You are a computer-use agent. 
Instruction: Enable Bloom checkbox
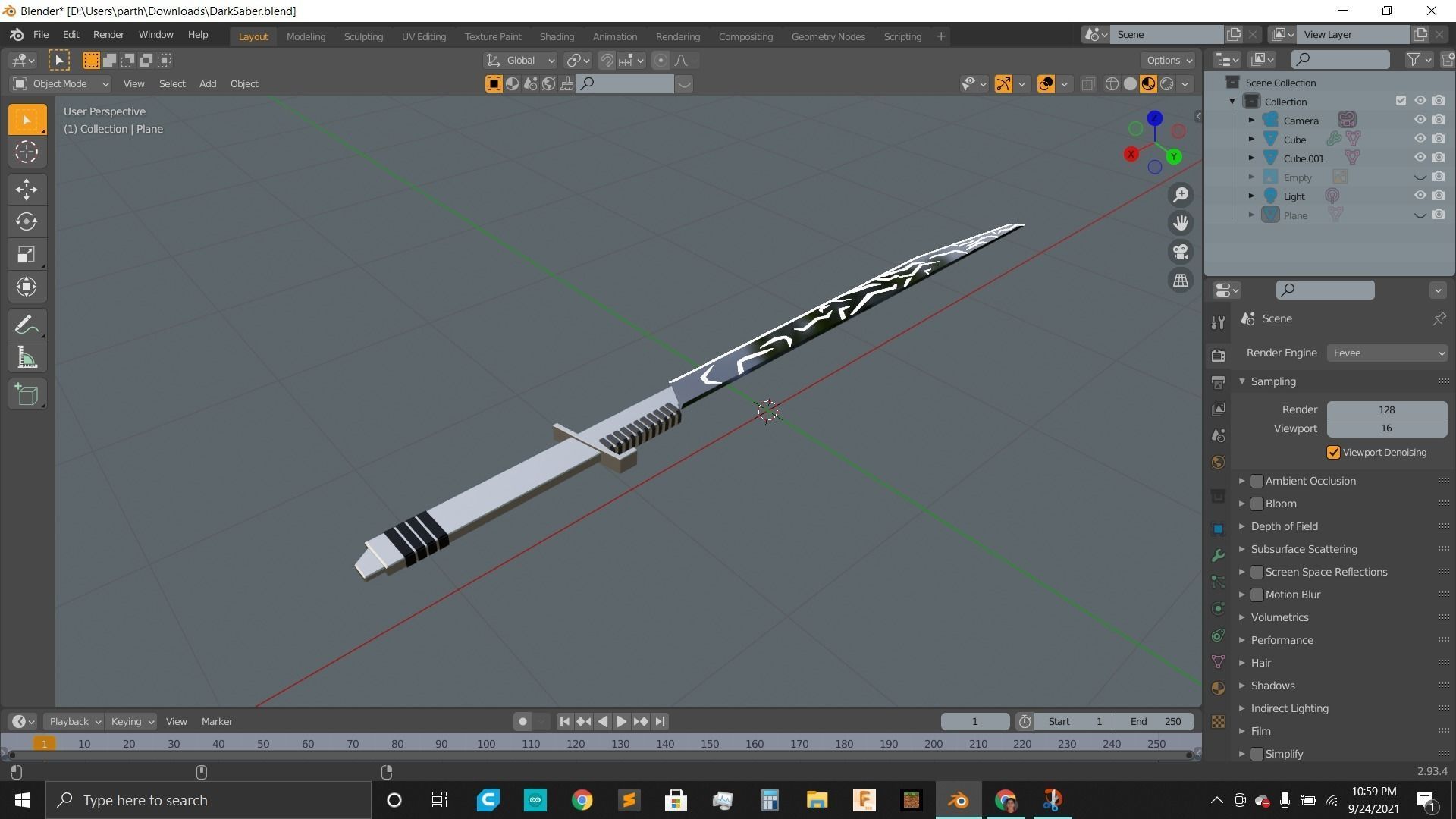1257,504
